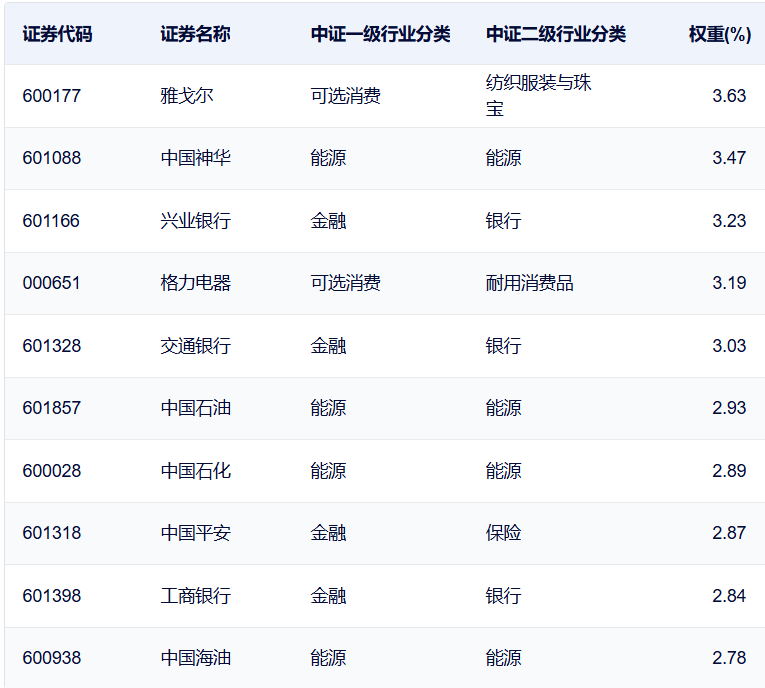The height and width of the screenshot is (688, 765).
Task: Click 金融 in the 中国平安 row
Action: point(328,533)
